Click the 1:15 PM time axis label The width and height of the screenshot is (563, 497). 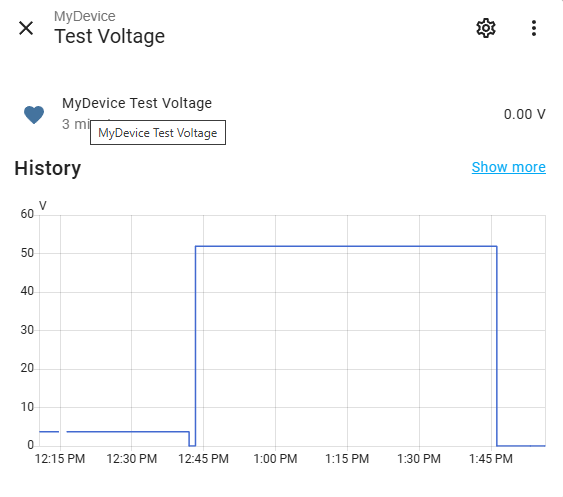pyautogui.click(x=347, y=459)
